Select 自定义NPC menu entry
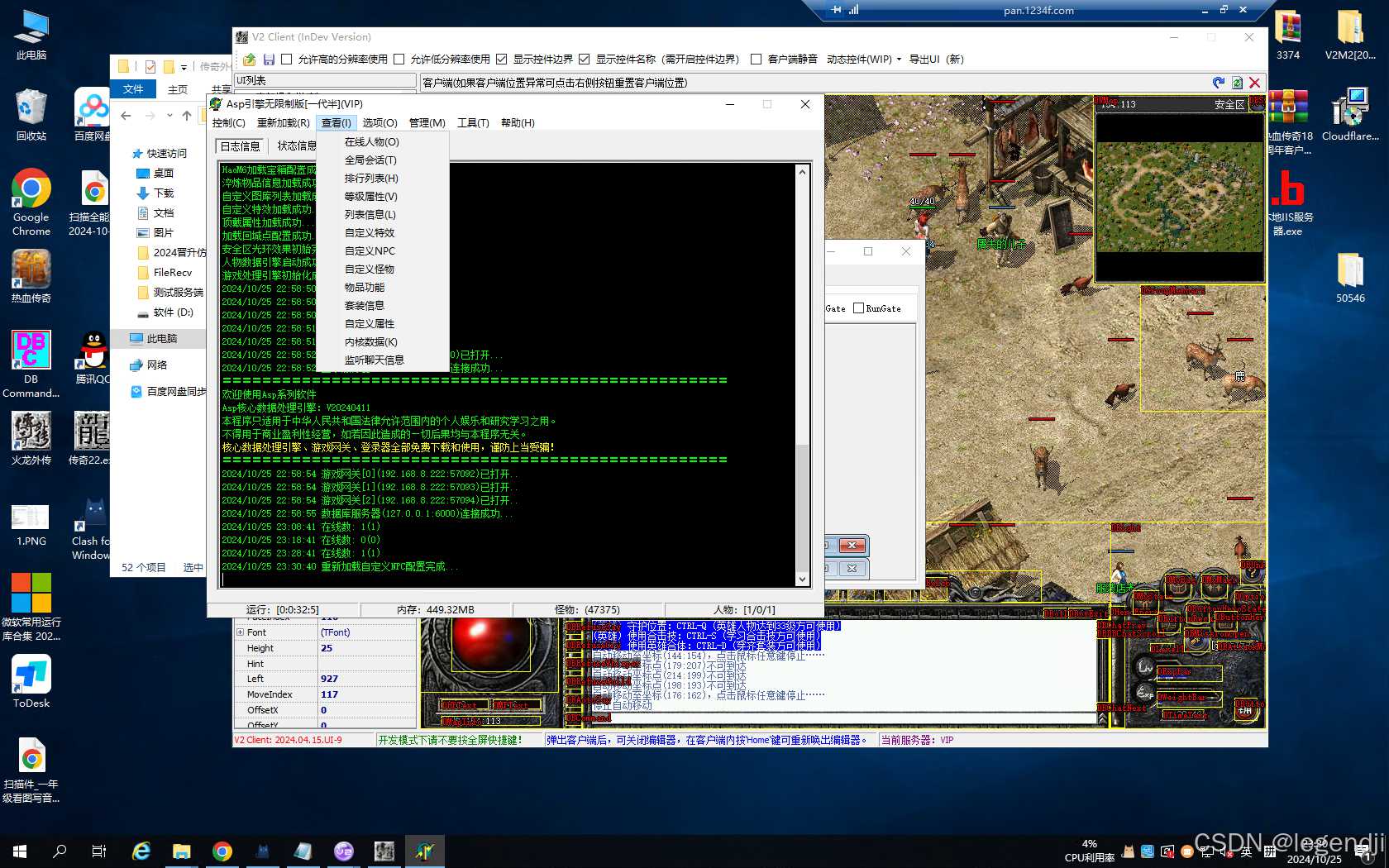The width and height of the screenshot is (1389, 868). [370, 251]
